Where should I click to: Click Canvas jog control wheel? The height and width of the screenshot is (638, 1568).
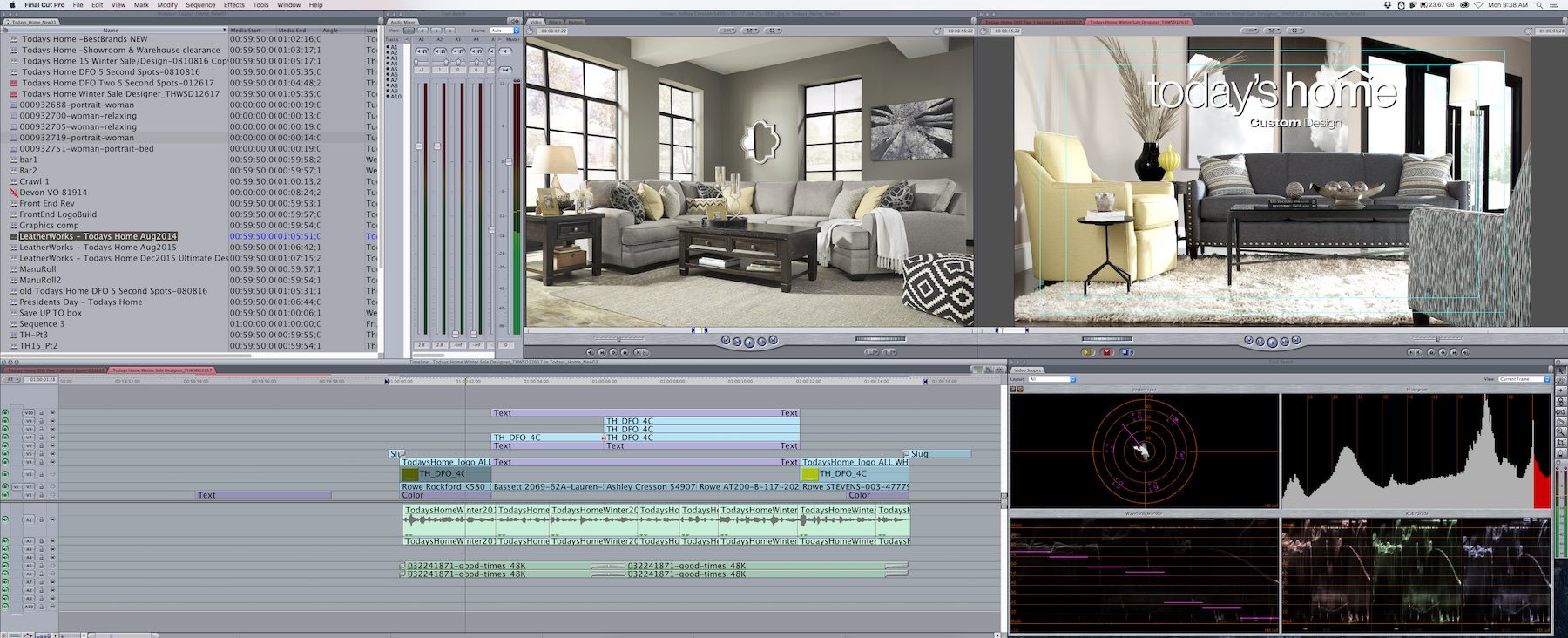1106,339
